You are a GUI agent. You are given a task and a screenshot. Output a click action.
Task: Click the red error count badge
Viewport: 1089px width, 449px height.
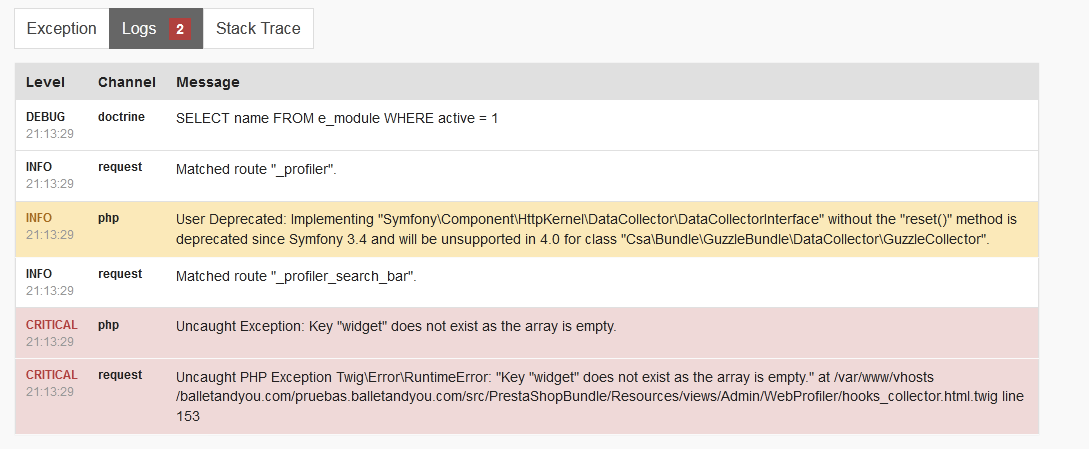pos(180,29)
